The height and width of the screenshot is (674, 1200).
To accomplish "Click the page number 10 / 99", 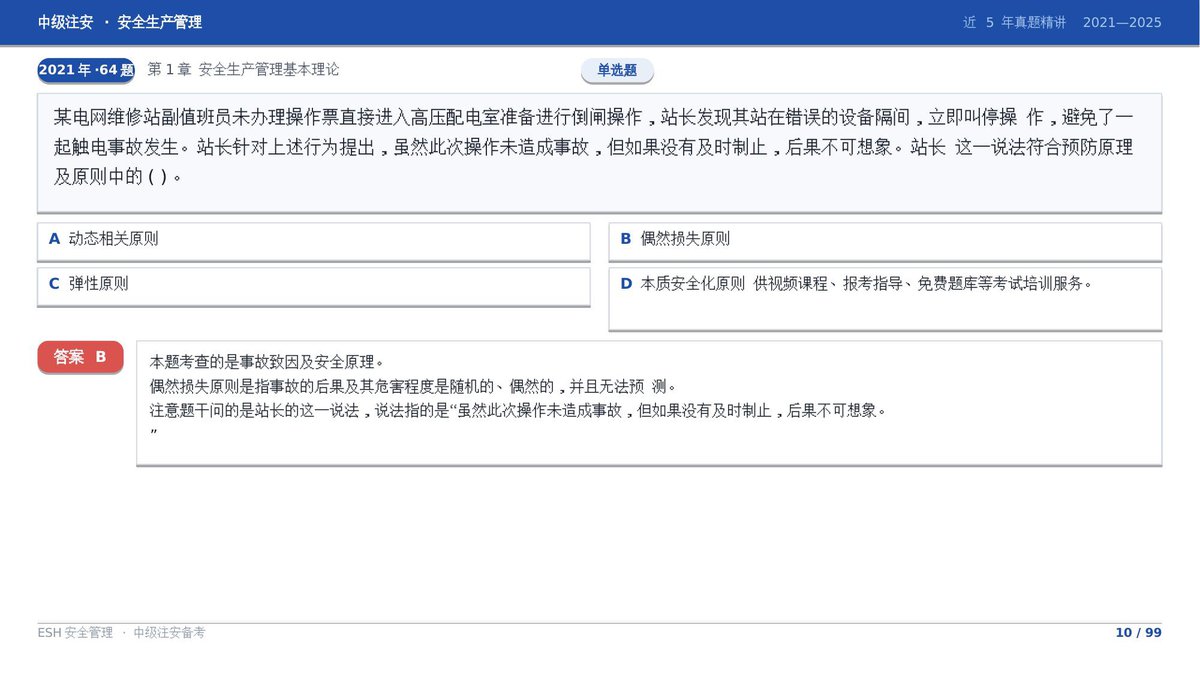I will [1138, 633].
